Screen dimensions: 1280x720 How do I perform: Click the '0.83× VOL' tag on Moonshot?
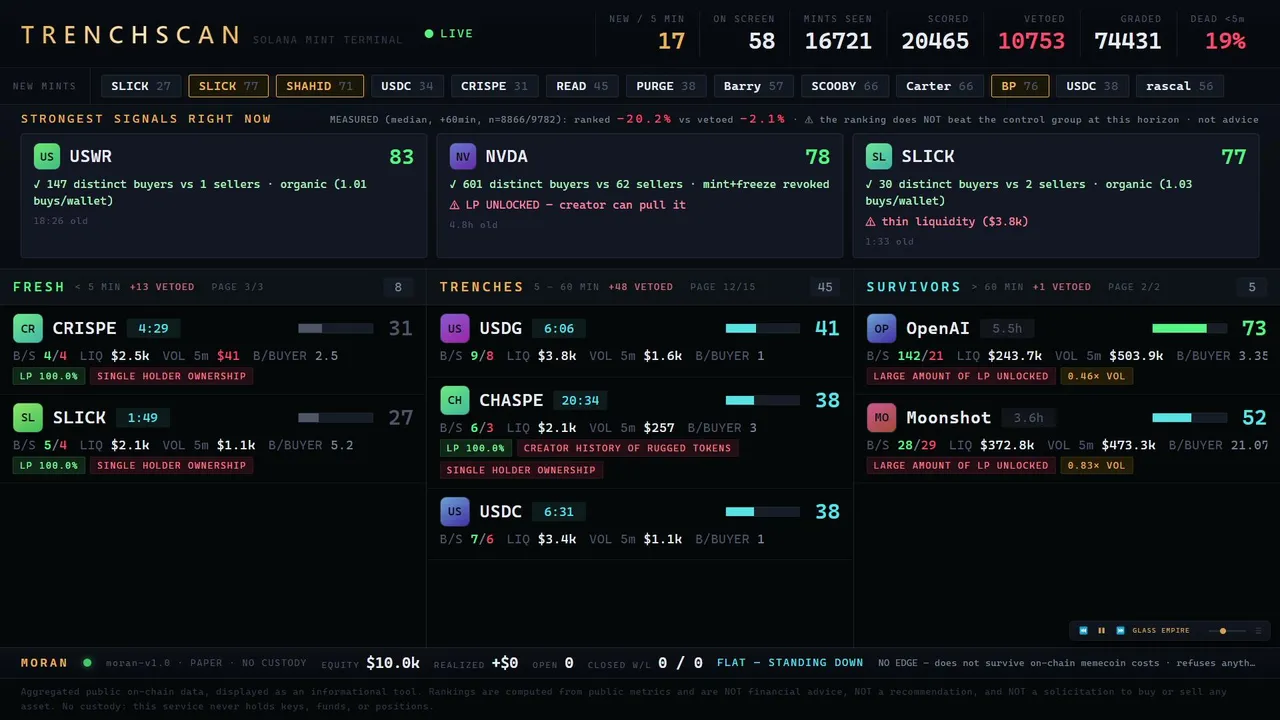click(1096, 465)
